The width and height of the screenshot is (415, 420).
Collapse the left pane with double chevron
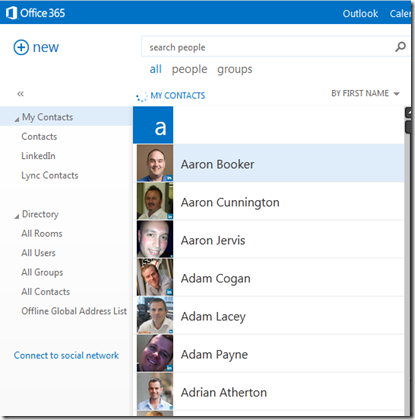pos(20,94)
